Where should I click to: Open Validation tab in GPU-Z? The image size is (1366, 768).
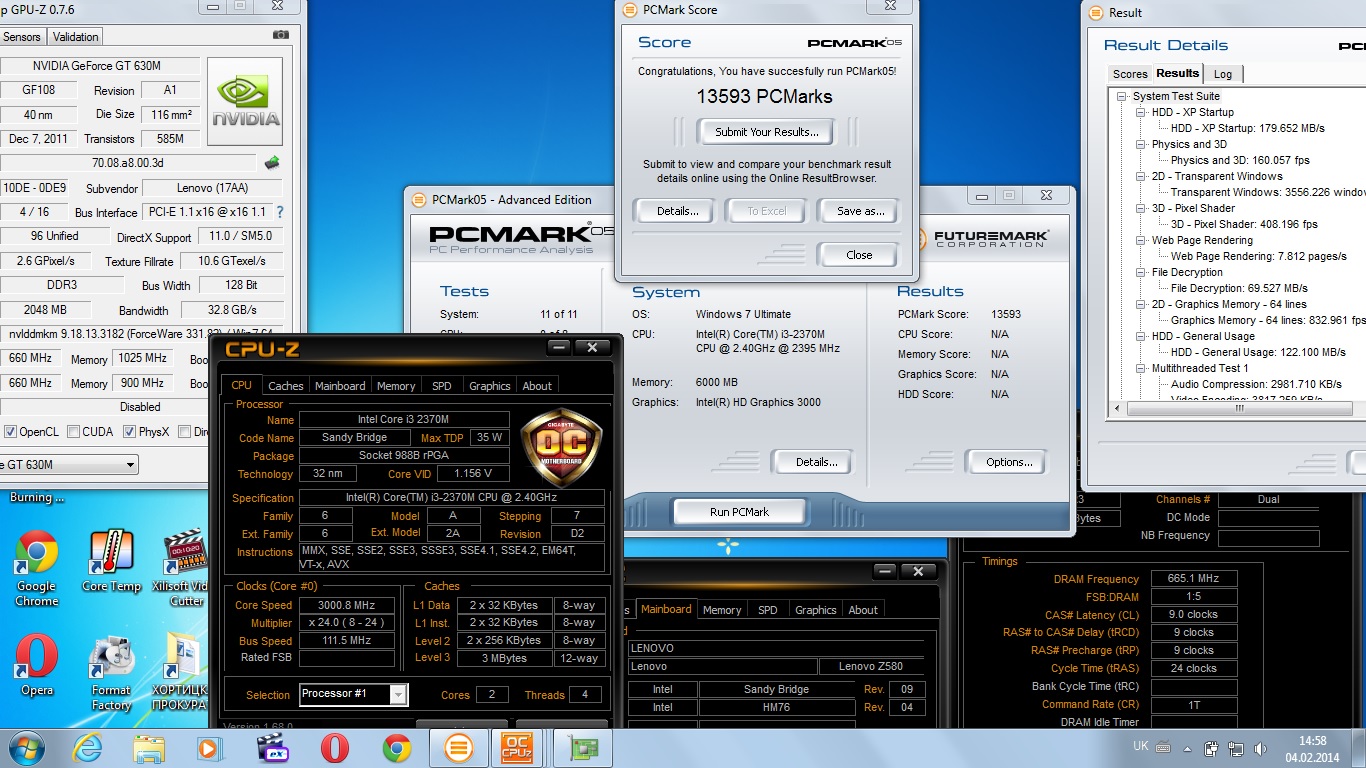coord(76,37)
